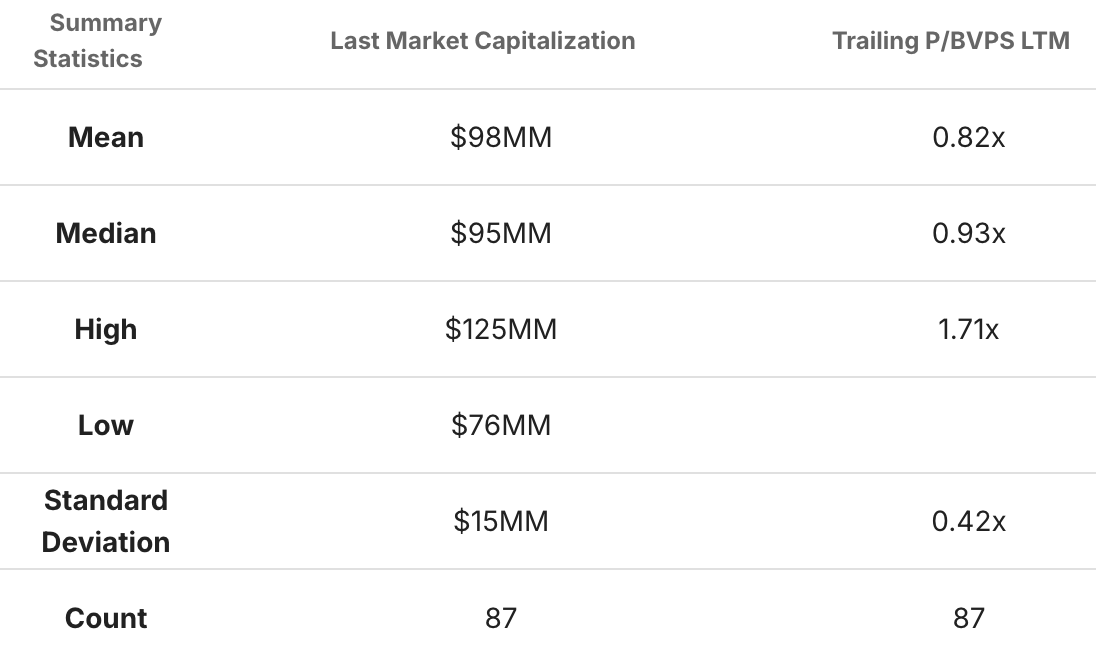Select the High row label
Image resolution: width=1096 pixels, height=658 pixels.
[106, 329]
